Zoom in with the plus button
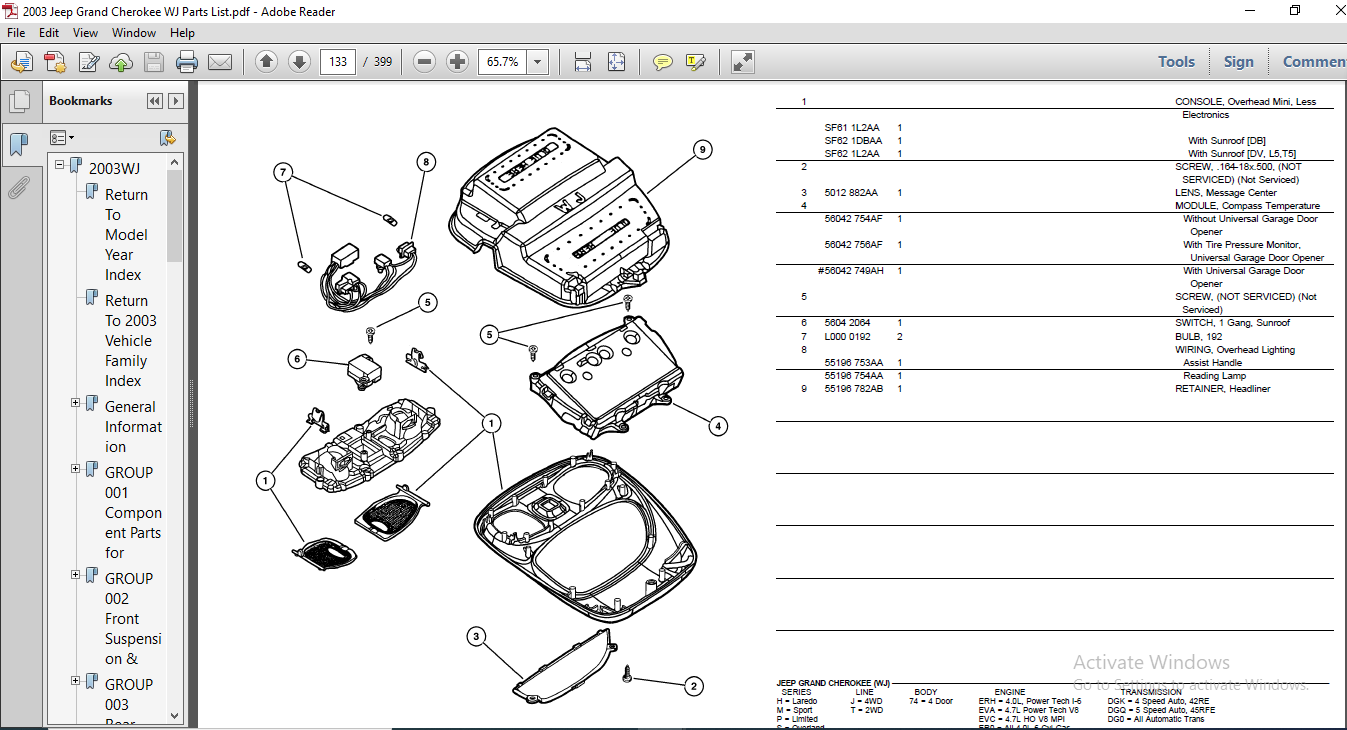Screen dimensions: 1347x730 tap(457, 62)
